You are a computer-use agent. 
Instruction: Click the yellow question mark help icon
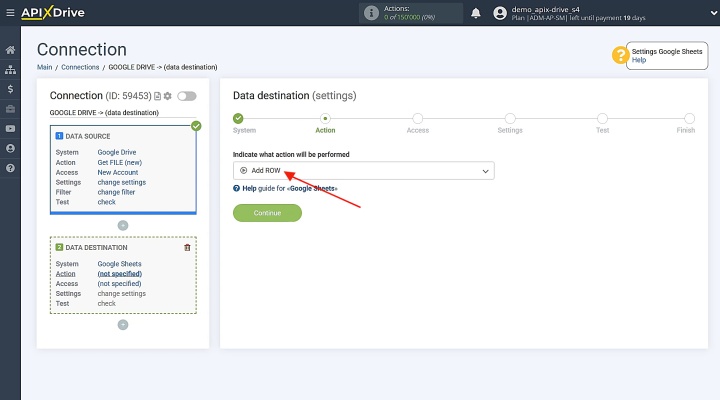(620, 55)
